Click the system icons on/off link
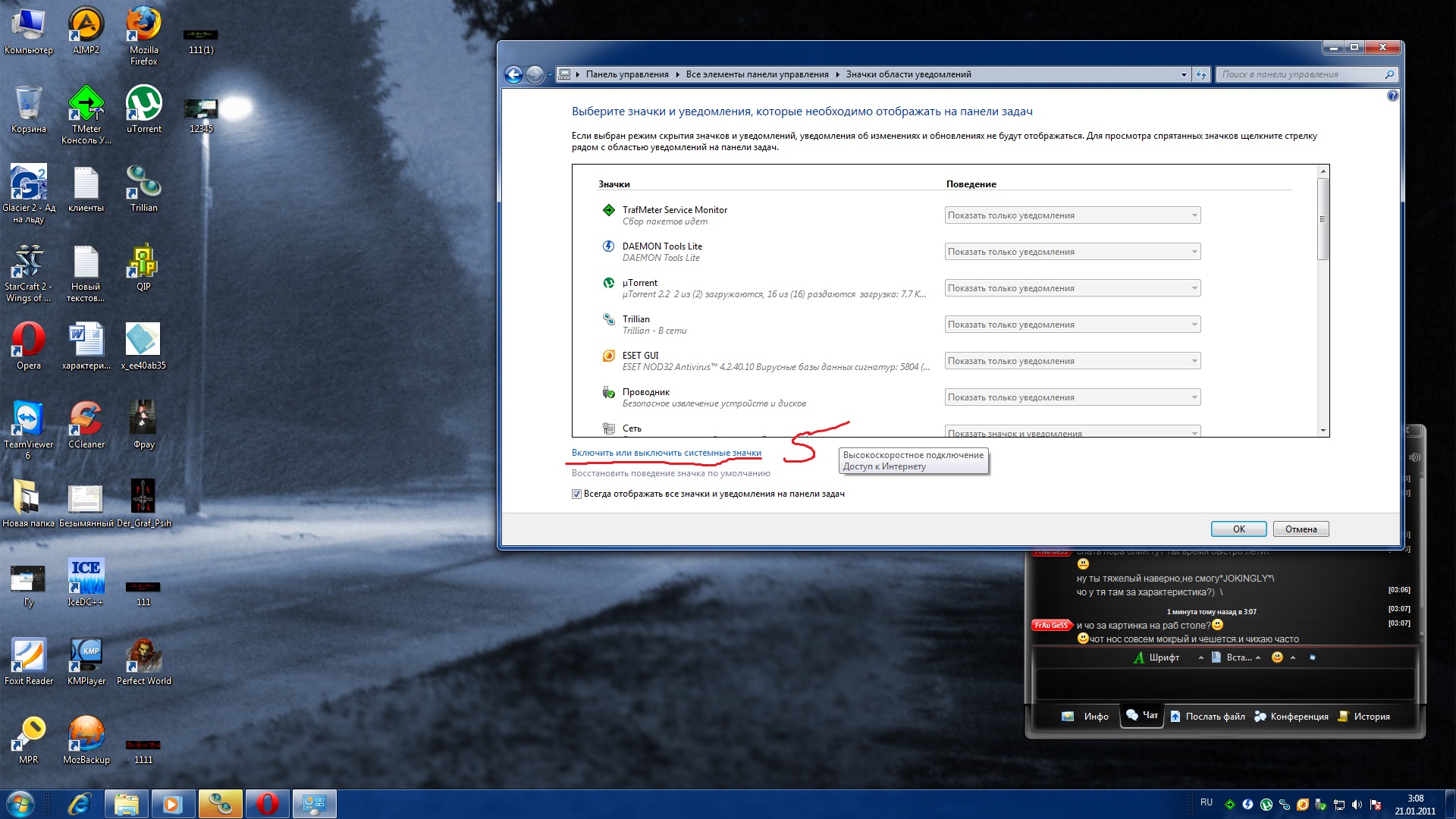Viewport: 1456px width, 819px height. [666, 453]
